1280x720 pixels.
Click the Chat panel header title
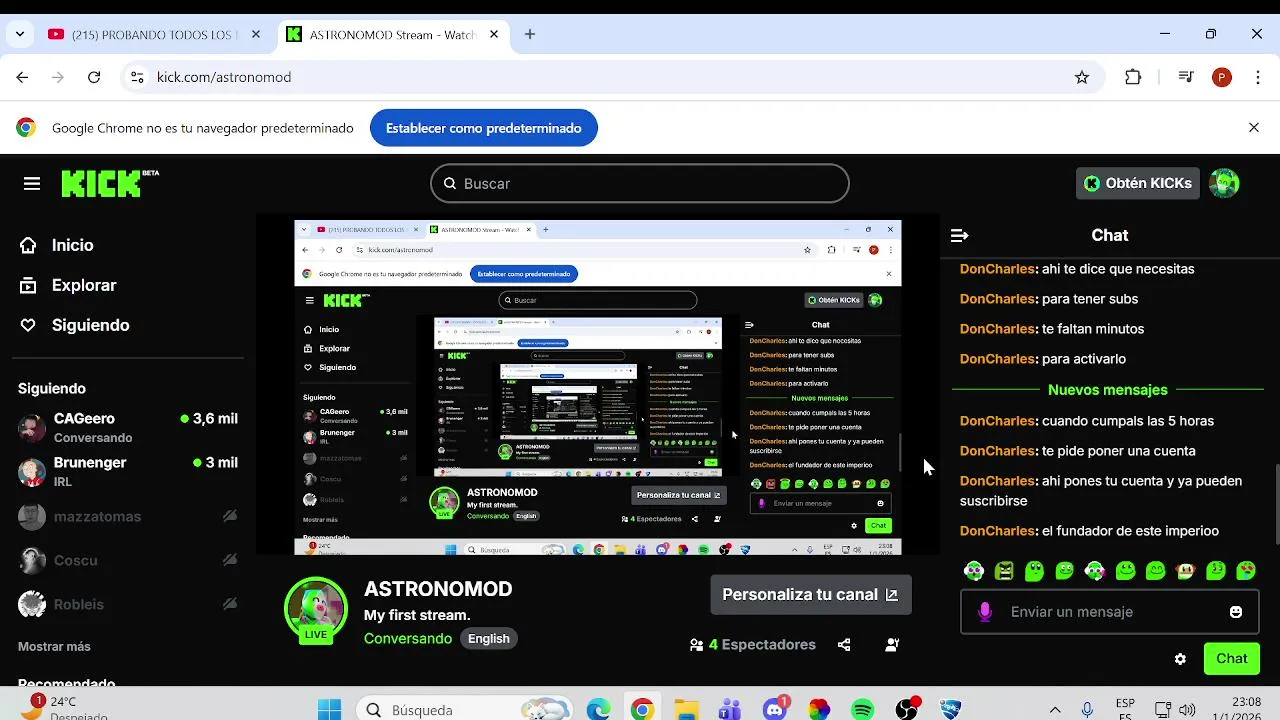(x=1110, y=235)
